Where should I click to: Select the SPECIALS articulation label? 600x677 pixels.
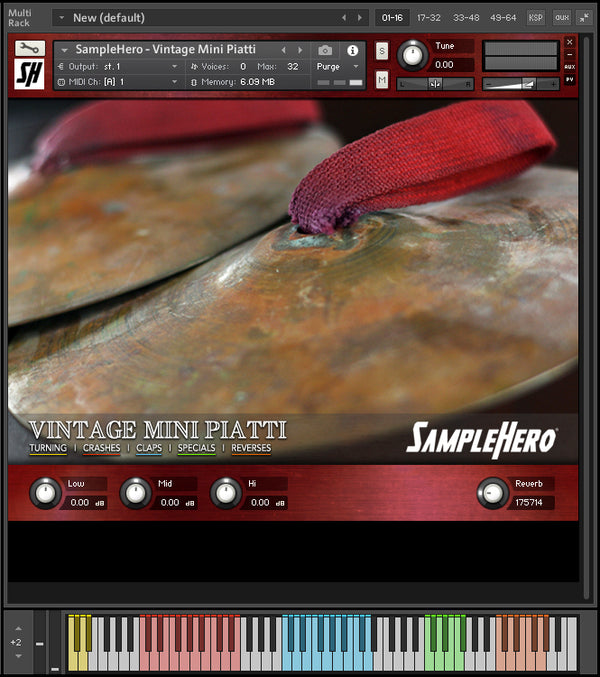196,448
